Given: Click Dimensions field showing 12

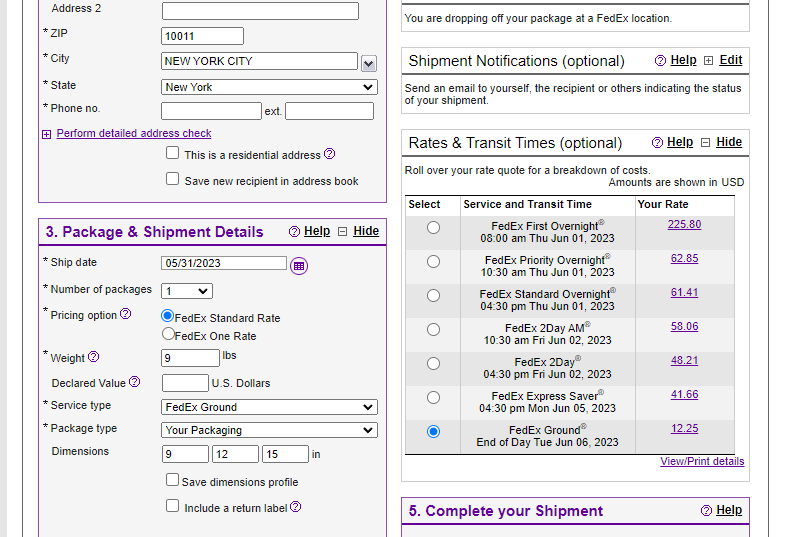Looking at the screenshot, I should pyautogui.click(x=235, y=454).
